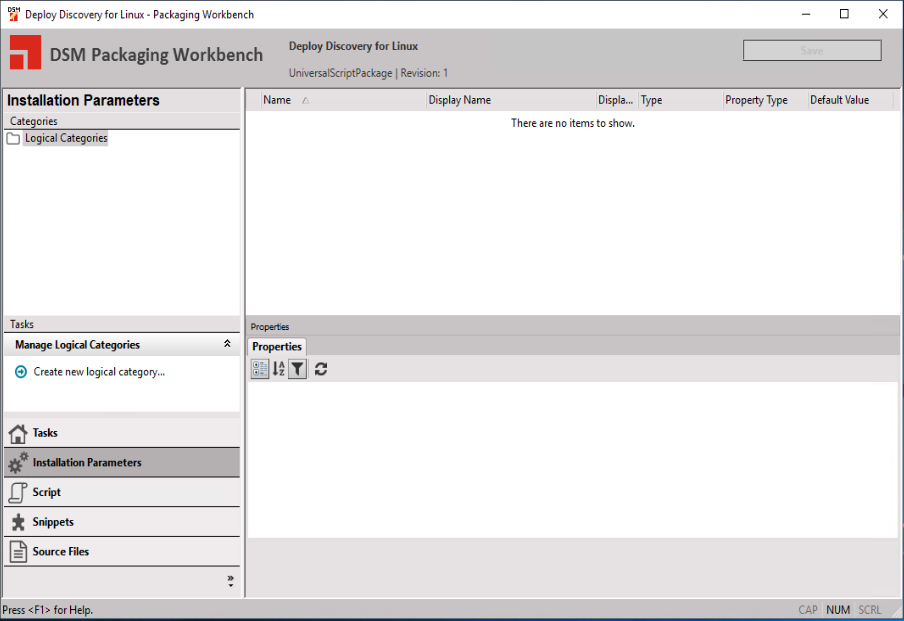904x621 pixels.
Task: Enable the filter in the Properties toolbar
Action: [x=297, y=369]
